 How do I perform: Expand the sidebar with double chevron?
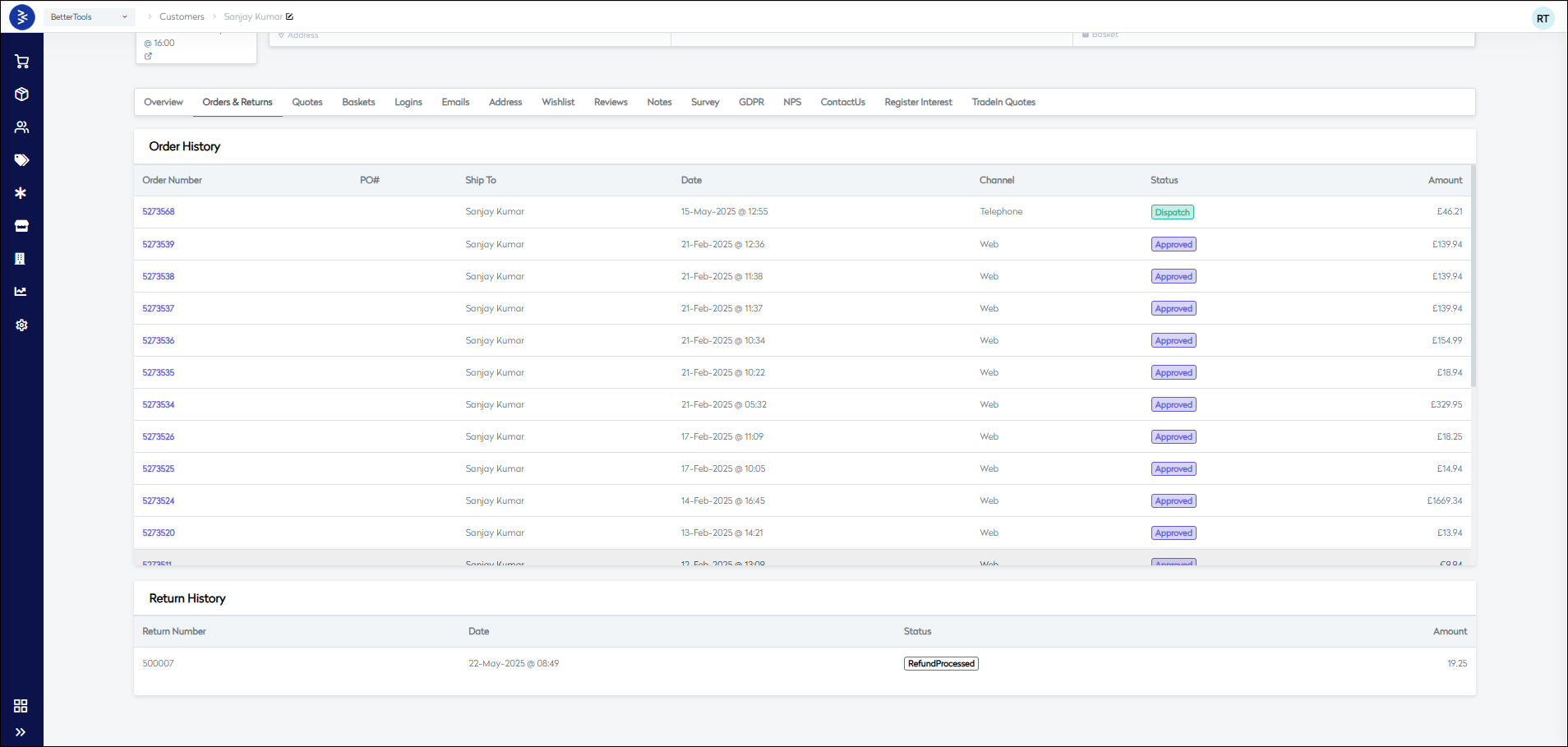21,732
